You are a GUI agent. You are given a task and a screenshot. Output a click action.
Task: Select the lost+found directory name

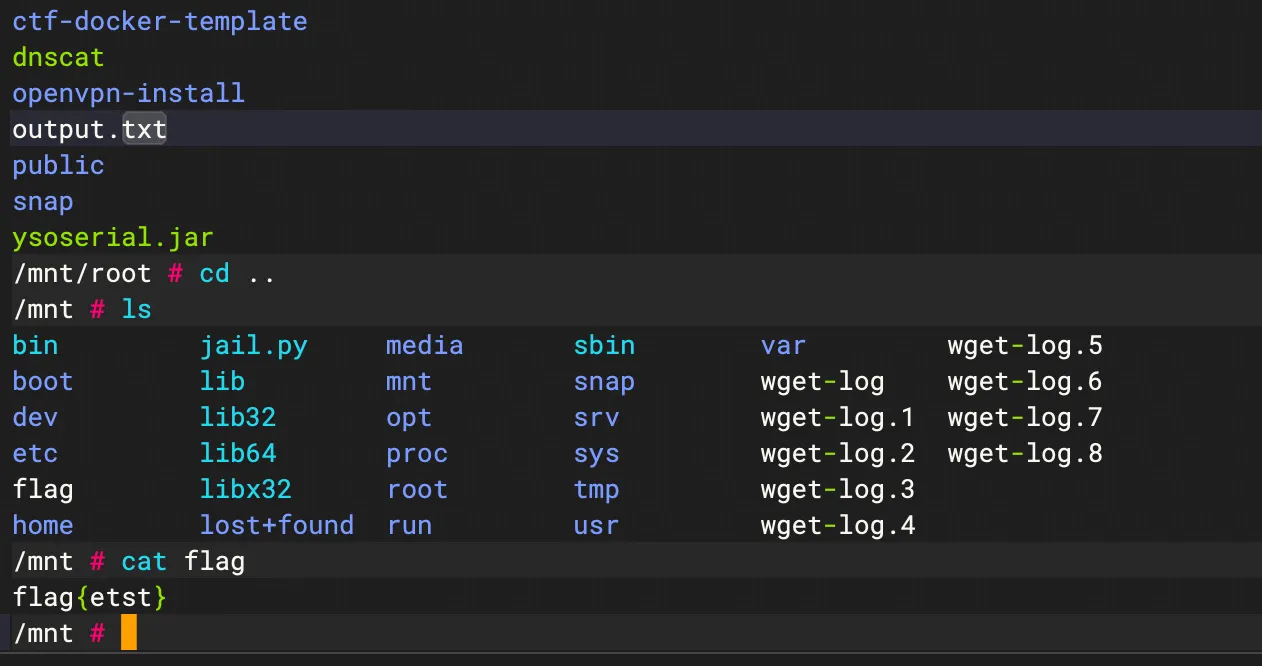tap(277, 525)
